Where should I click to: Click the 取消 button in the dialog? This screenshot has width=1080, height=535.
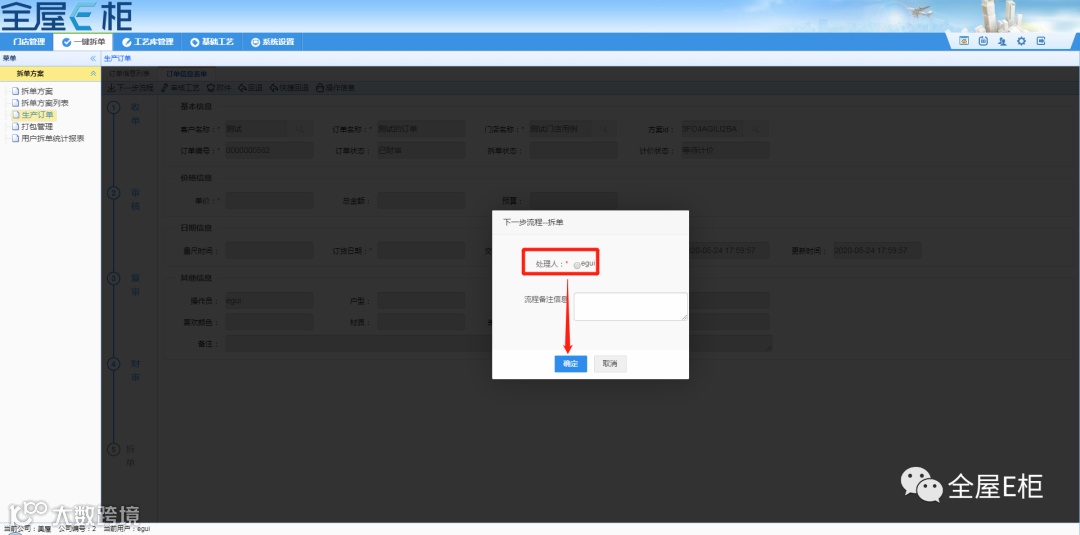pyautogui.click(x=610, y=364)
